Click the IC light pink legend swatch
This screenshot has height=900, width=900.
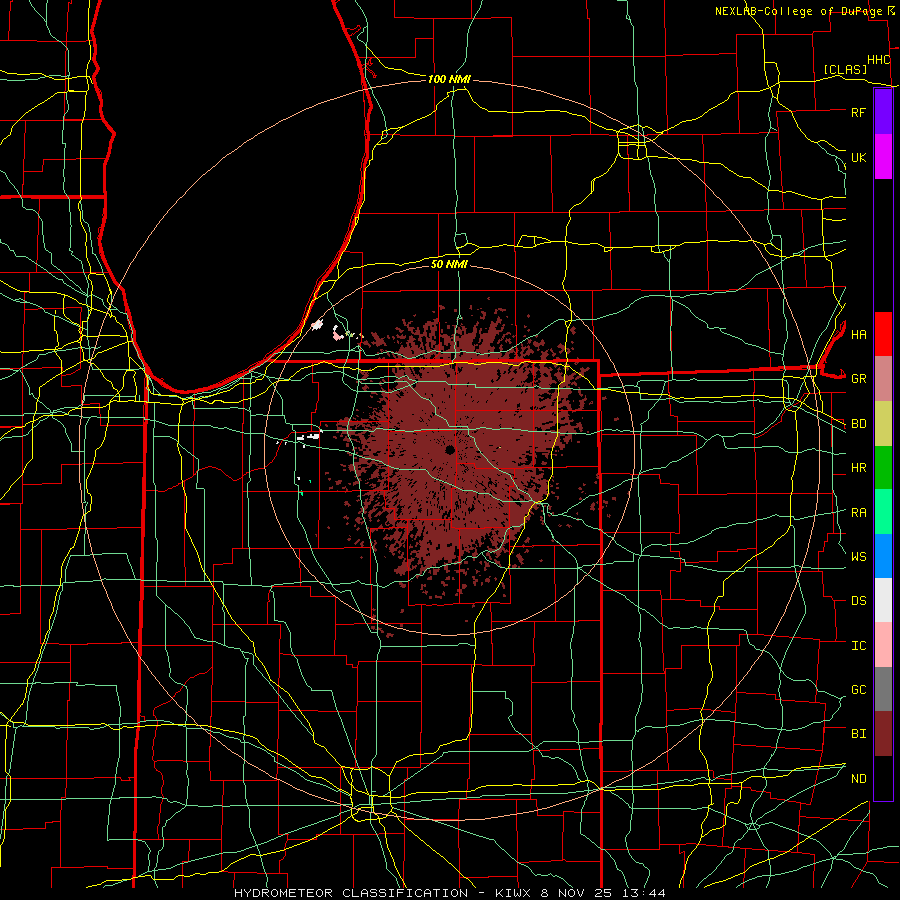[883, 645]
